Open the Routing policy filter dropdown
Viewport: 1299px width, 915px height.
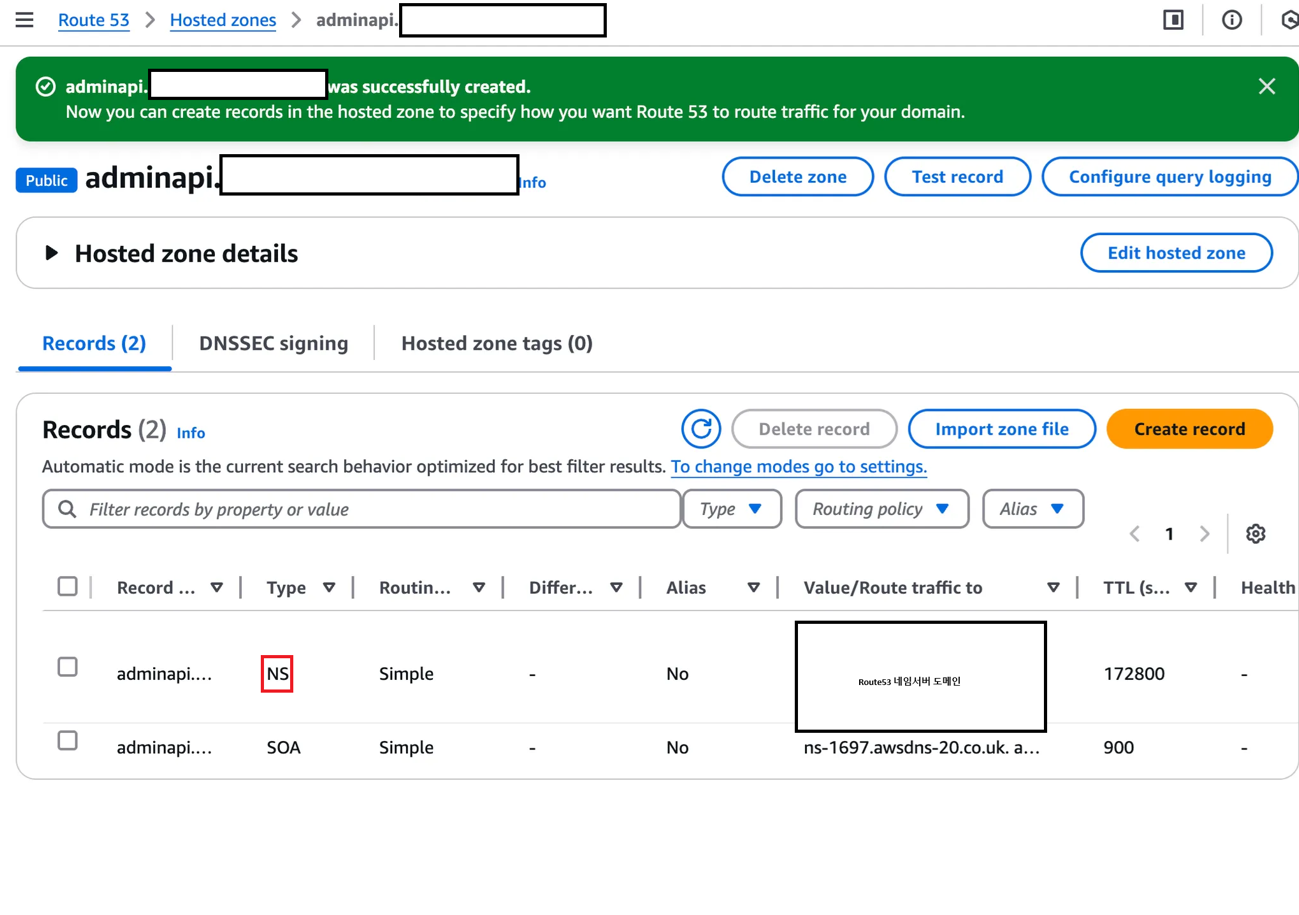pos(882,509)
